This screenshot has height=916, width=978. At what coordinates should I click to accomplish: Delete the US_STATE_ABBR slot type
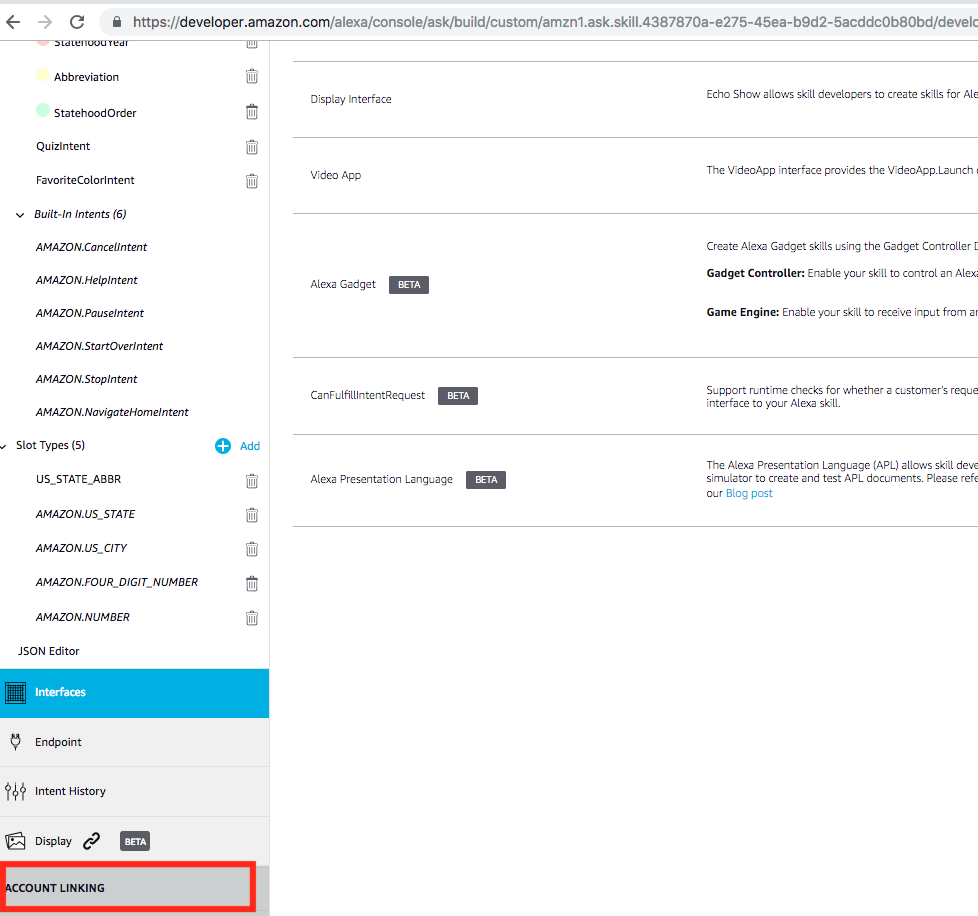[252, 481]
